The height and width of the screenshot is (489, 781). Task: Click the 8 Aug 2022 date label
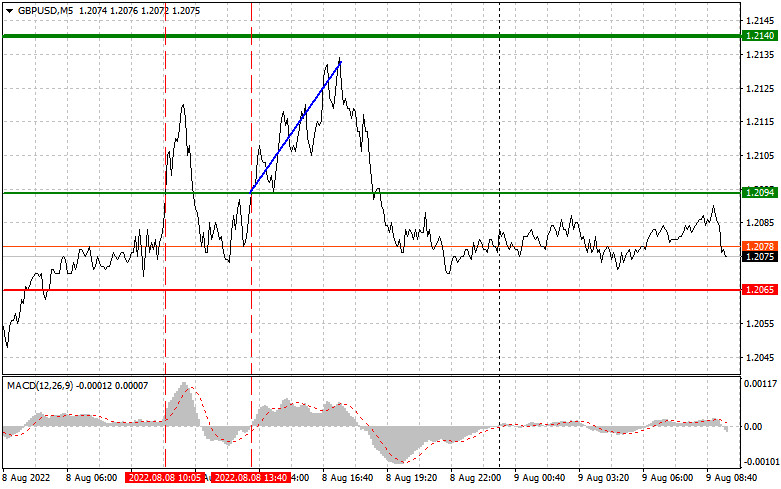[x=27, y=478]
